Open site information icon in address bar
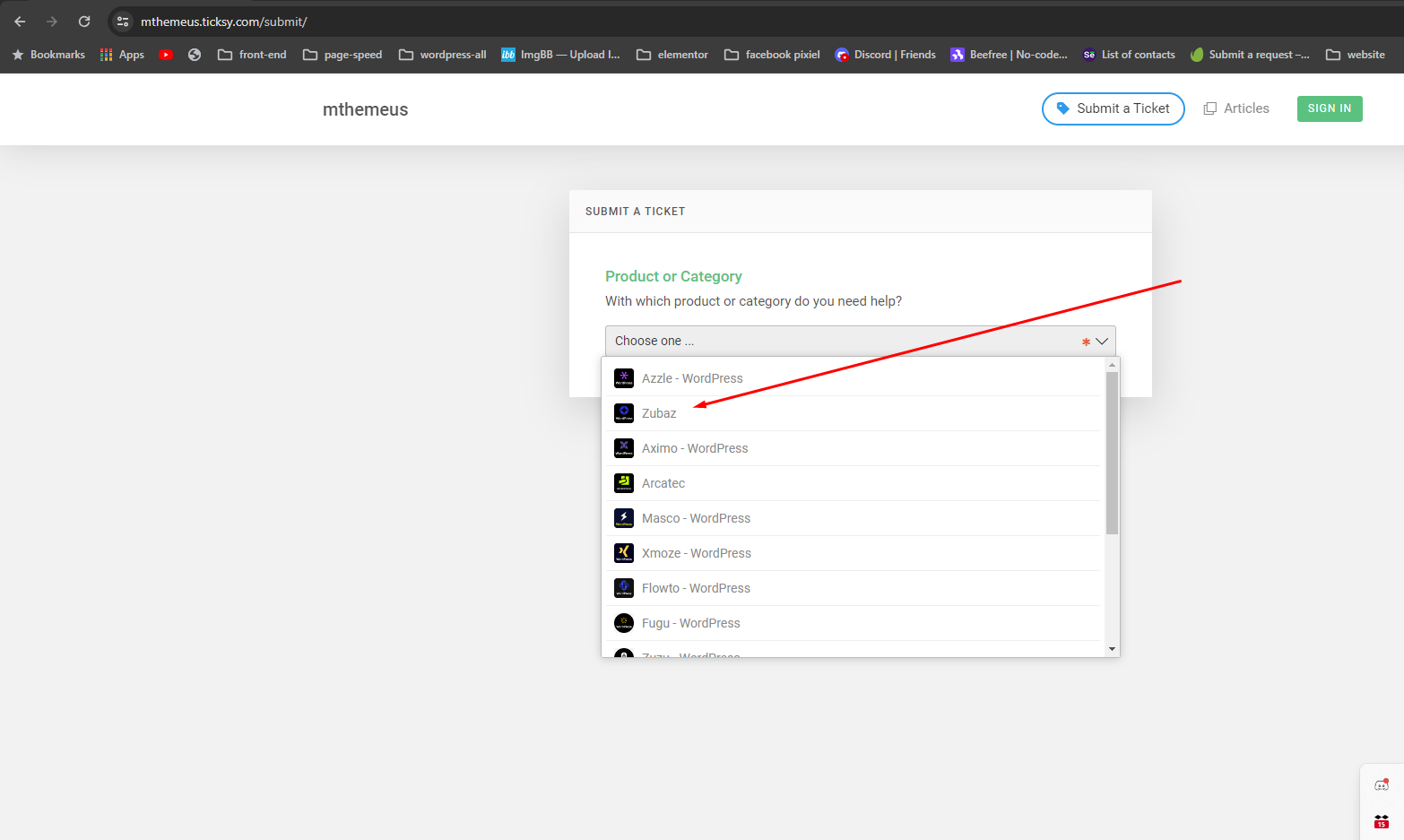The width and height of the screenshot is (1404, 840). (x=124, y=22)
